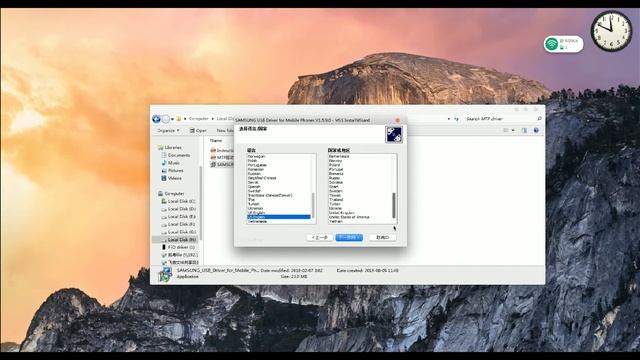
Task: Click the Name column header in file list
Action: pos(216,140)
